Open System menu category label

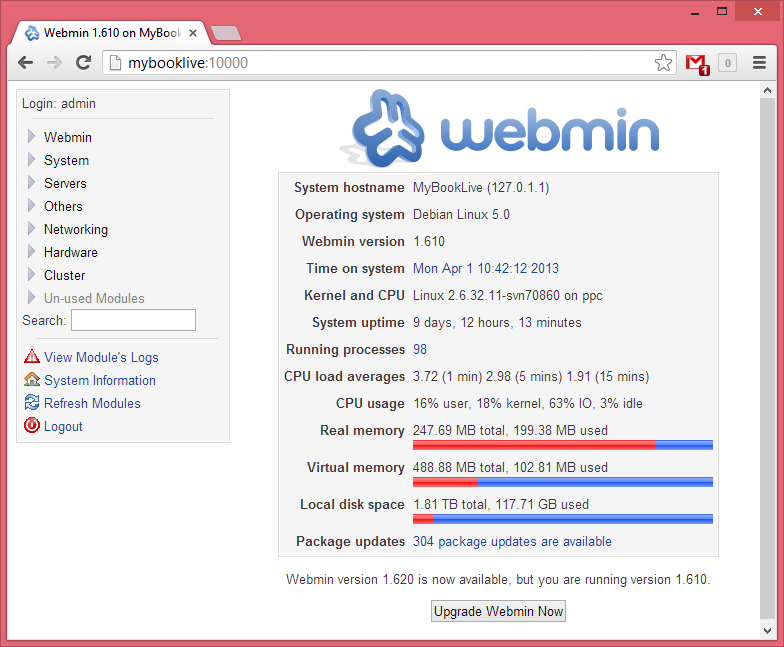(66, 160)
